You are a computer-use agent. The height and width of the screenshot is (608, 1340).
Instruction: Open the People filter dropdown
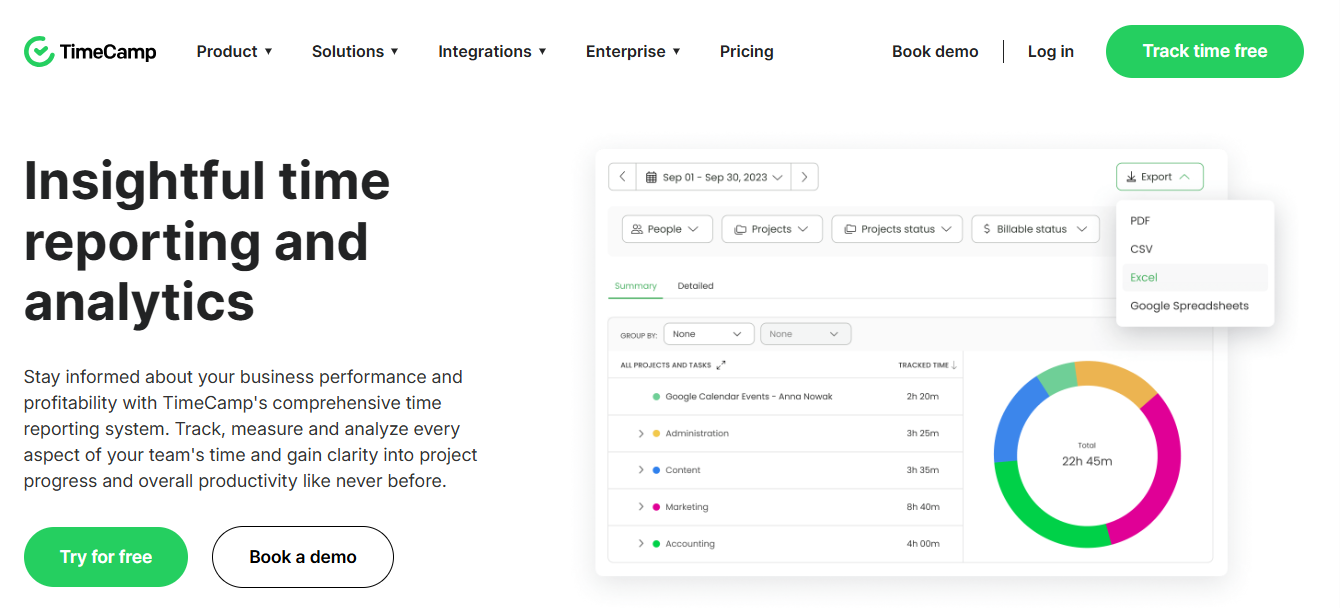point(667,229)
